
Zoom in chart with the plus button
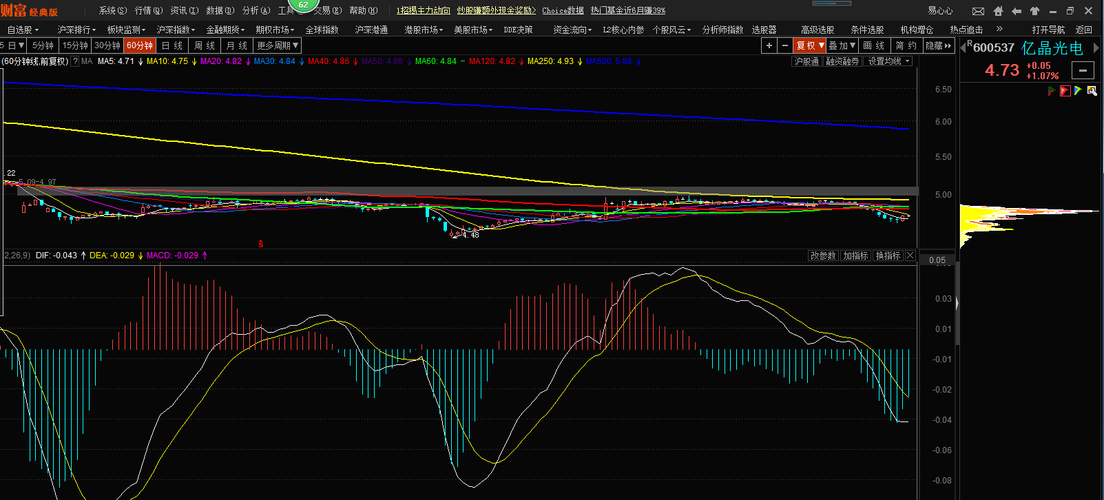(769, 45)
